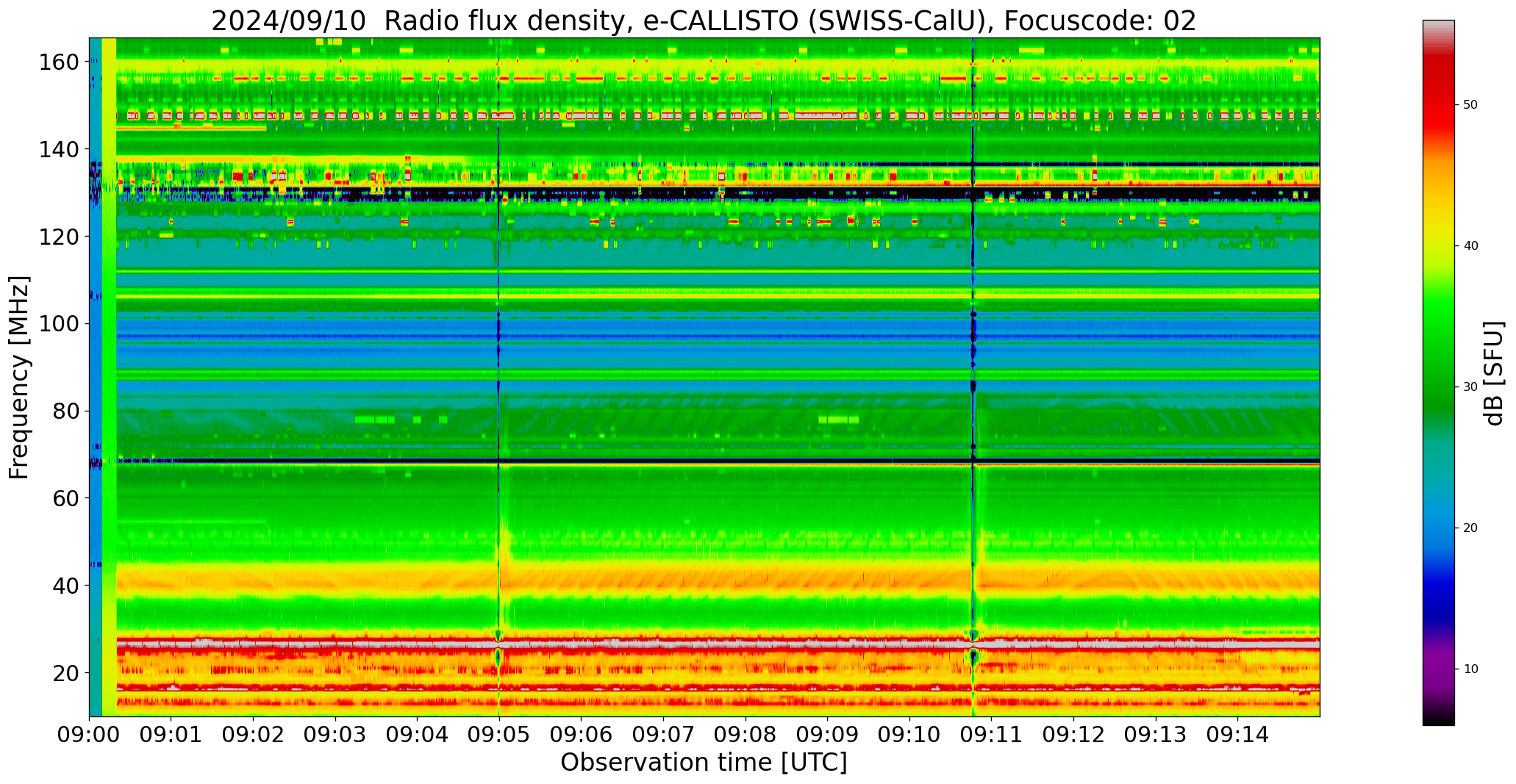Click the 09:02 time tick label
This screenshot has width=1516, height=784.
pos(254,735)
